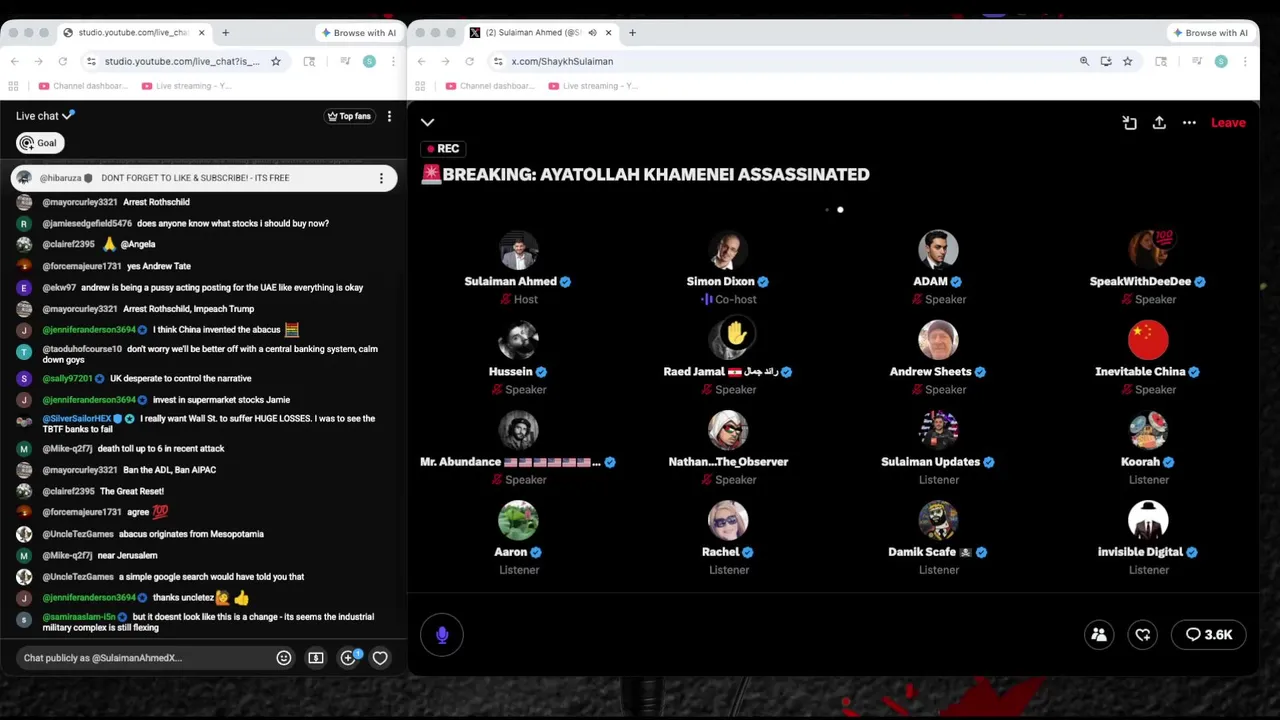Image resolution: width=1280 pixels, height=720 pixels.
Task: Minimize the X Space to docked view
Action: tap(1129, 123)
